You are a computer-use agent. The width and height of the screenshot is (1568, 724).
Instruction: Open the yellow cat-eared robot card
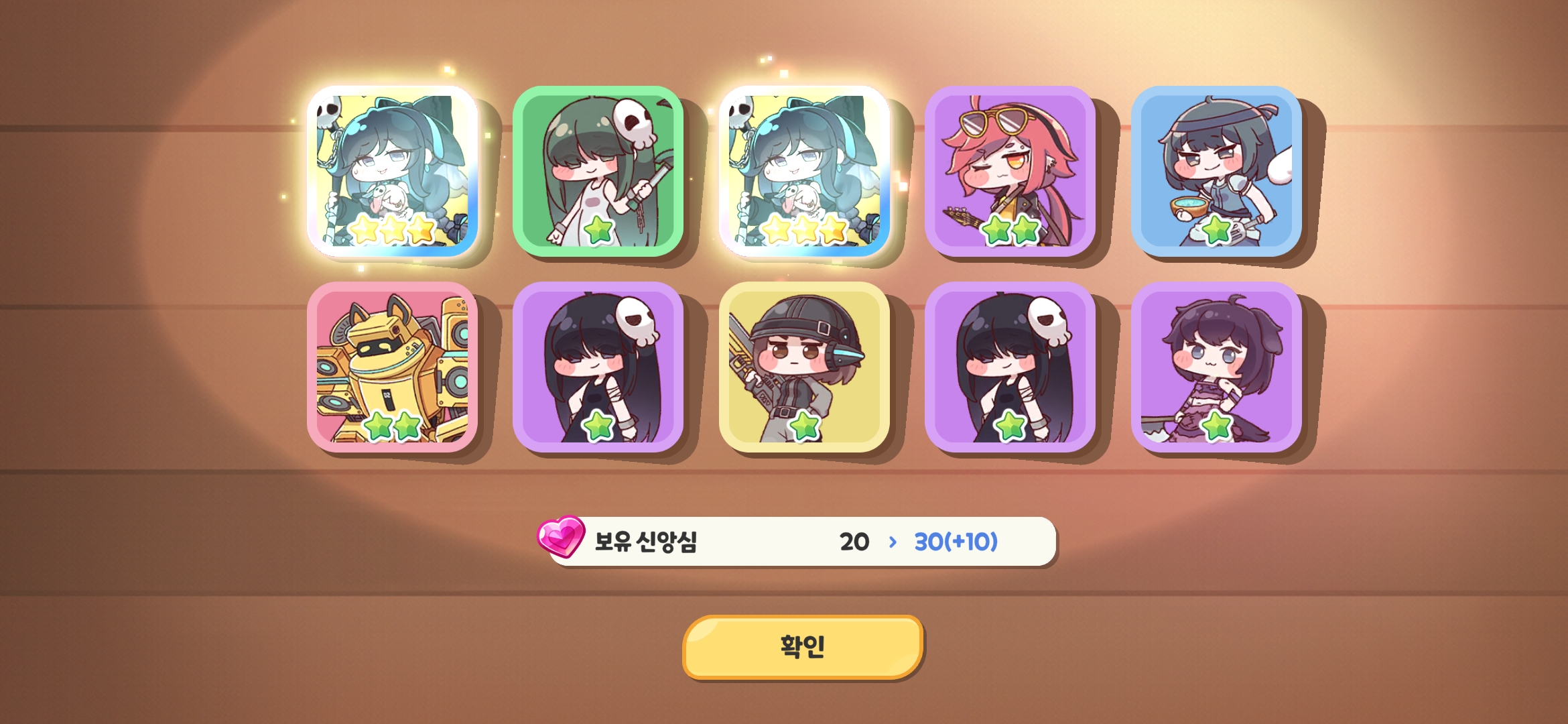point(393,367)
